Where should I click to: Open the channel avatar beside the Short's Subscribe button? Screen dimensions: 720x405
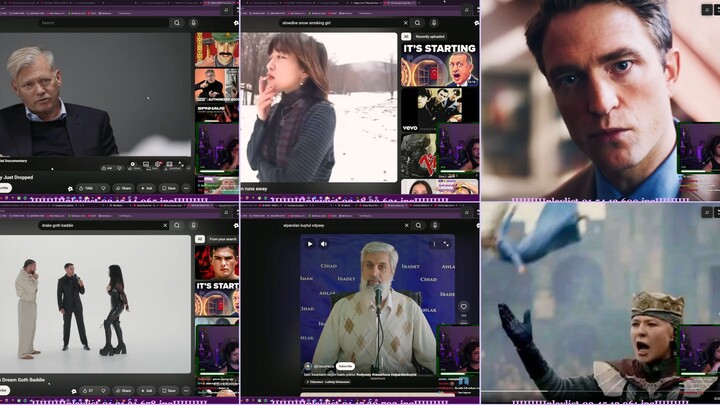308,366
